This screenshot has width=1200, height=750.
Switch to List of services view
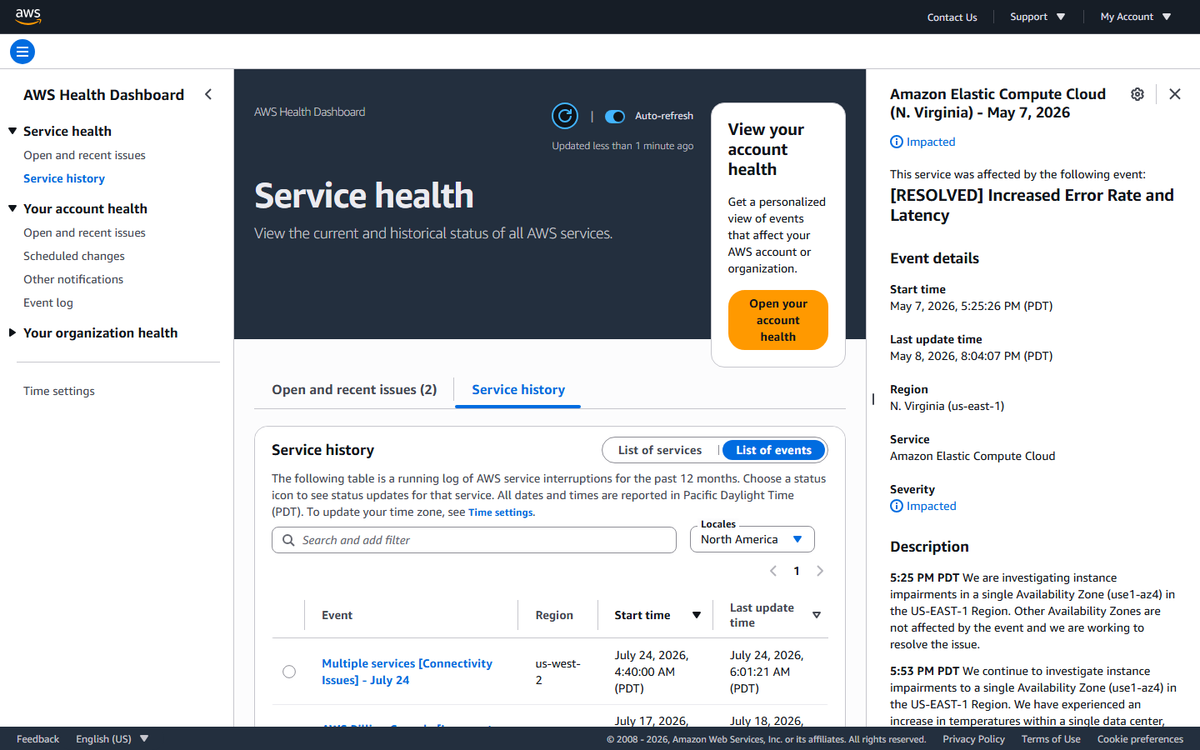tap(660, 450)
